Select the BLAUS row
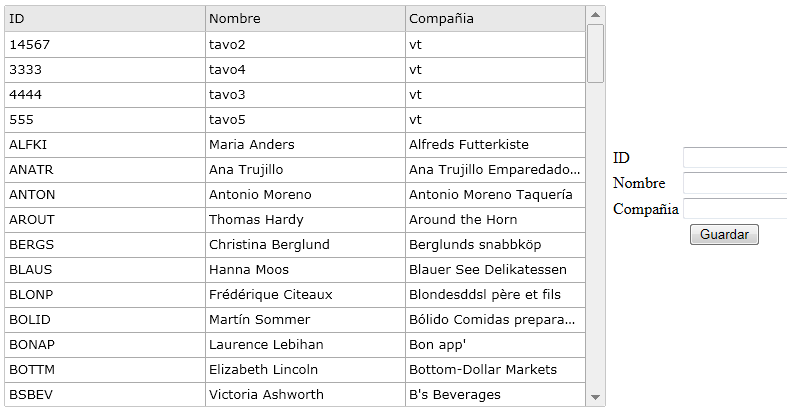 [295, 270]
